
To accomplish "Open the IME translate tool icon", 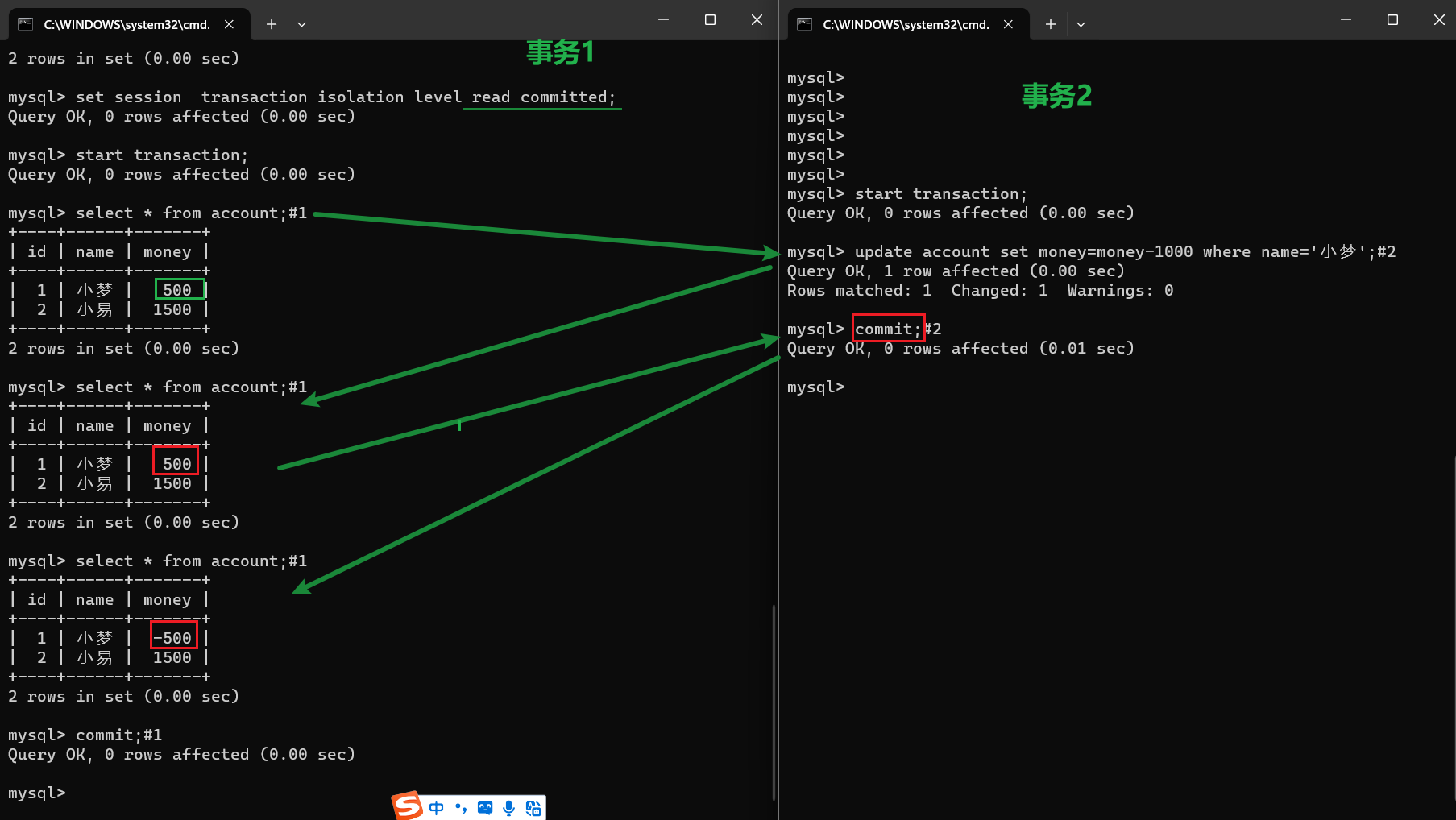I will [533, 808].
